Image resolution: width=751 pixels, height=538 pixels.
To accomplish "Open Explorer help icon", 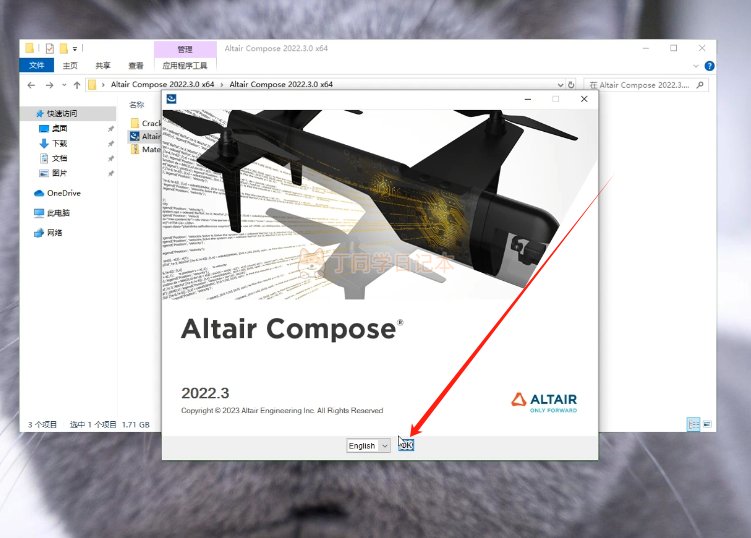I will [709, 66].
